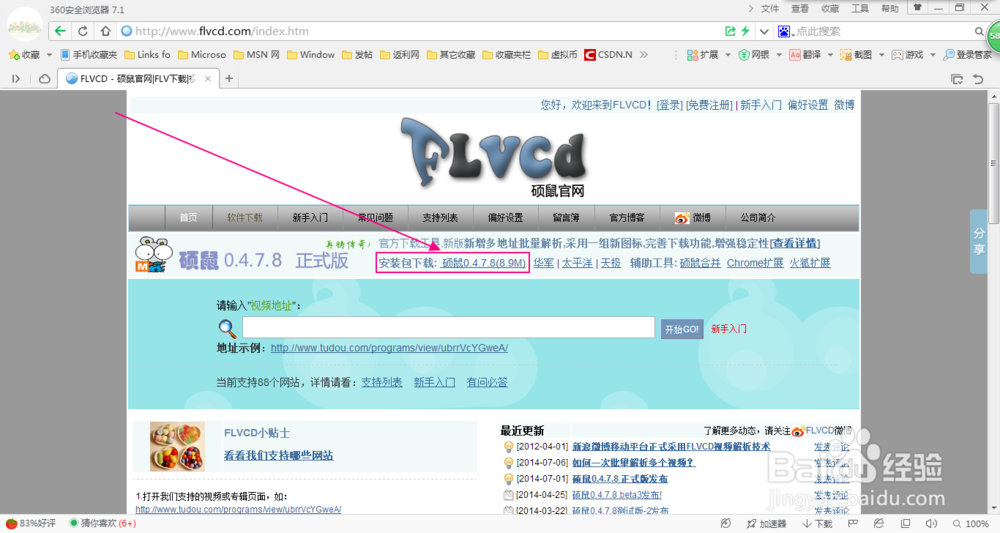Open the Microso bookmark folder

202,55
